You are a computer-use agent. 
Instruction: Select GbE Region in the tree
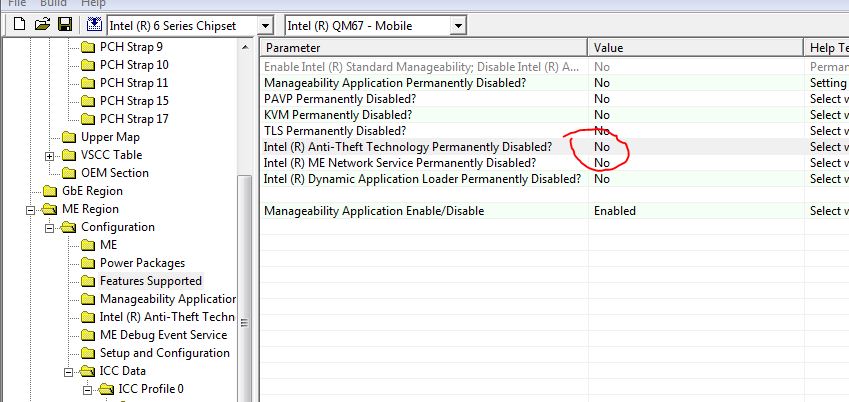[93, 191]
